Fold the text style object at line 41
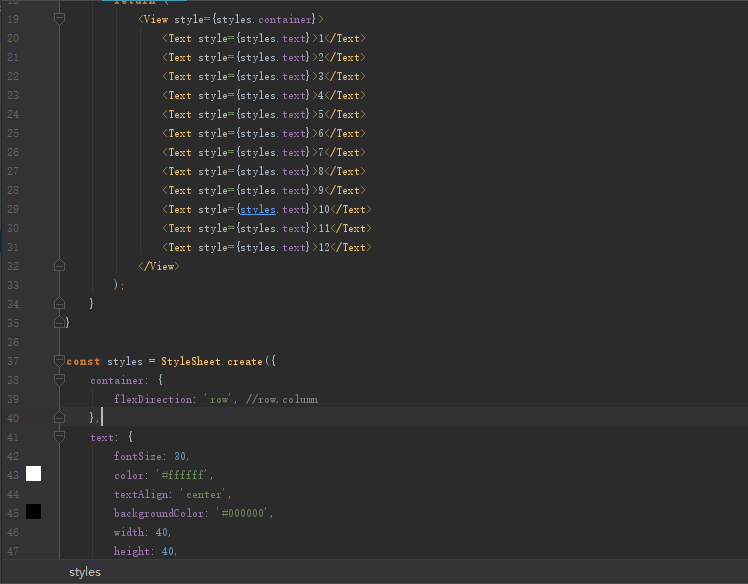 59,437
